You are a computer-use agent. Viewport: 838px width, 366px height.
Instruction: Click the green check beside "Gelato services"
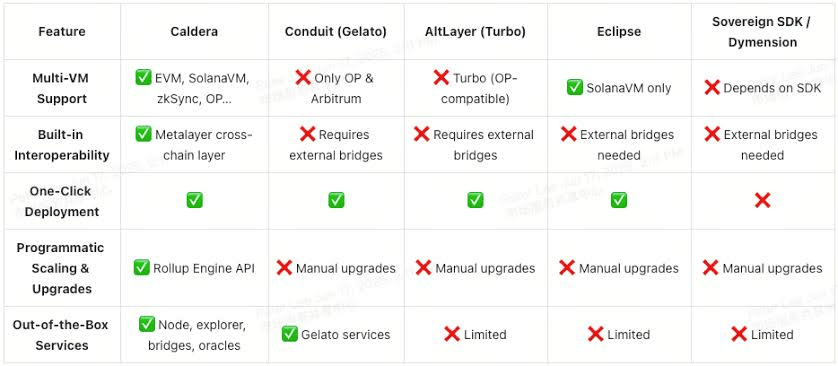tap(289, 334)
